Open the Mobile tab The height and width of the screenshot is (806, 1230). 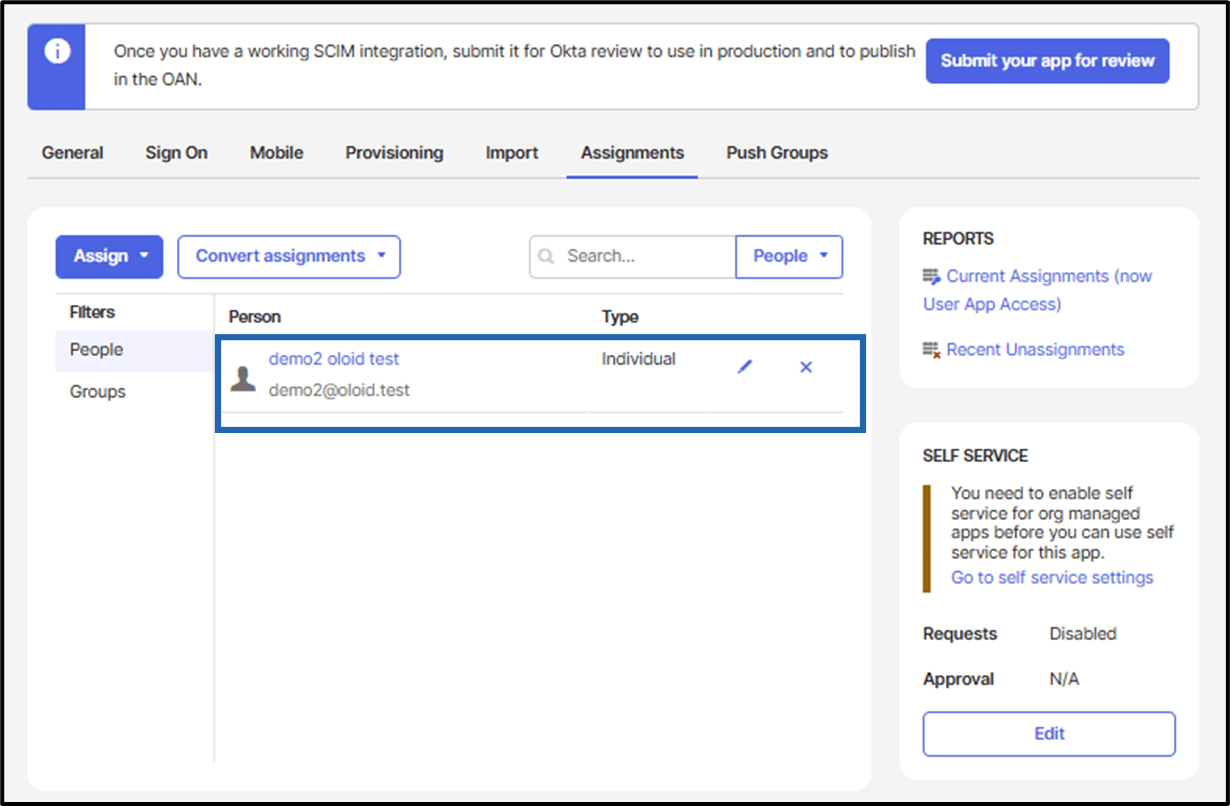276,153
